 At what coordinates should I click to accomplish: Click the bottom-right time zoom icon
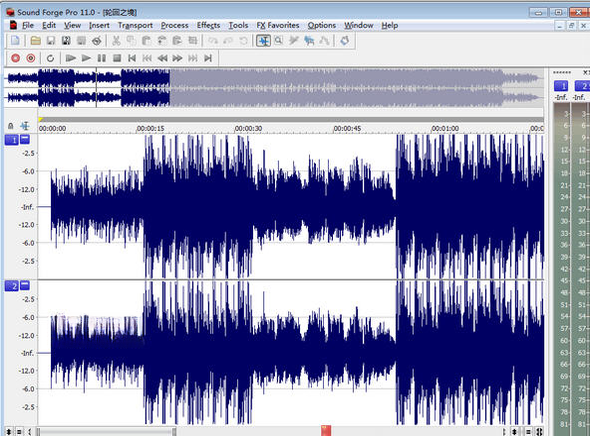540,432
